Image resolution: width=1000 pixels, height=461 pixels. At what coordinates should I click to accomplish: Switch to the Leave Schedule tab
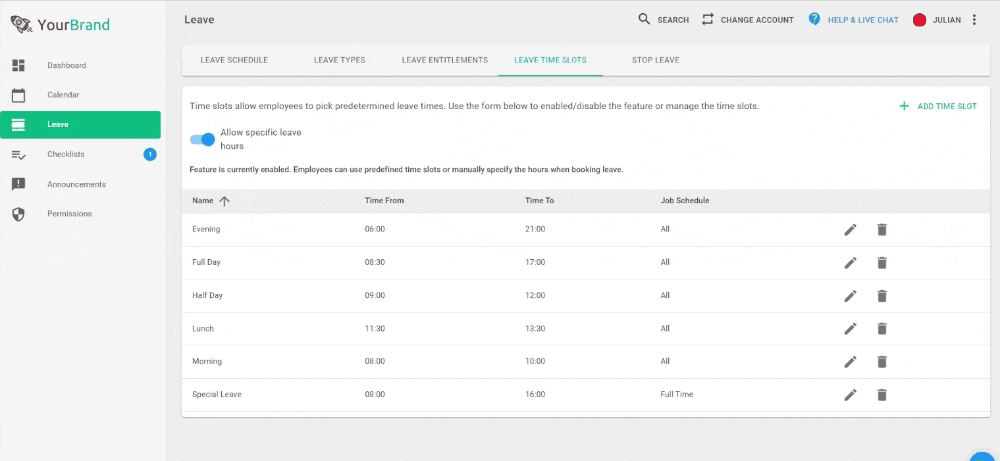point(234,60)
